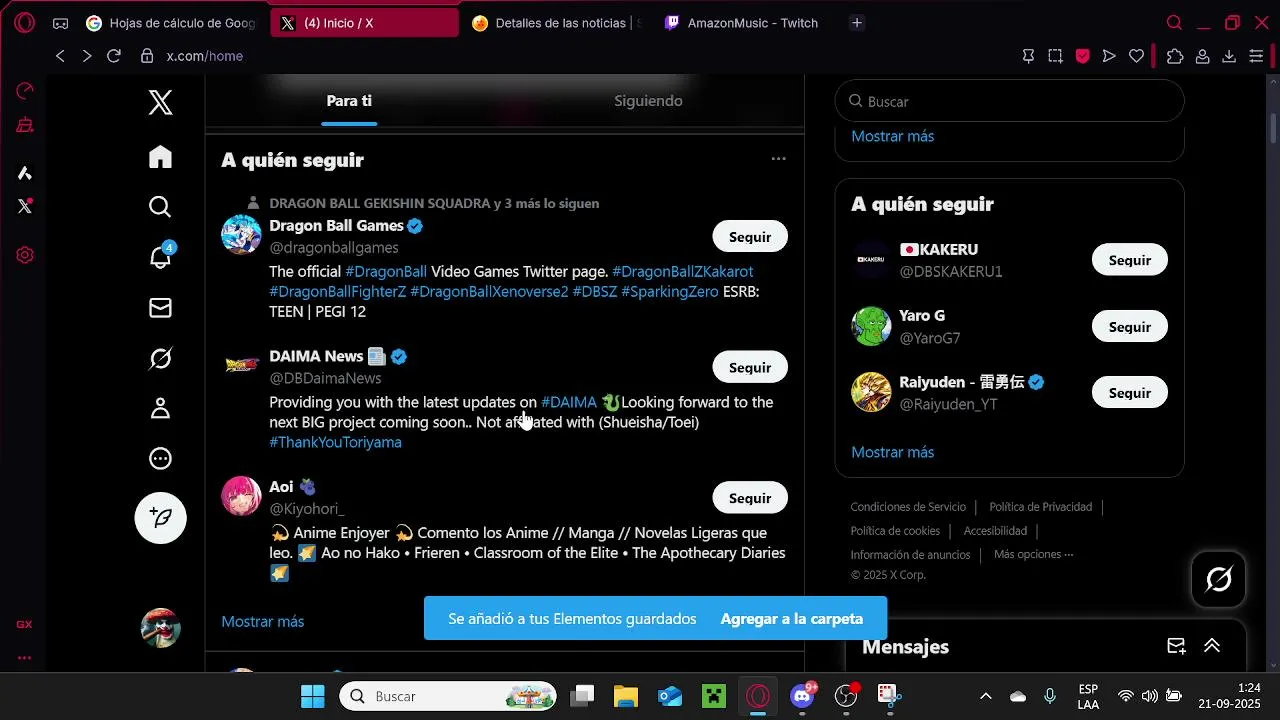Screen dimensions: 1280x720
Task: Show hidden system tray icons
Action: (x=985, y=696)
